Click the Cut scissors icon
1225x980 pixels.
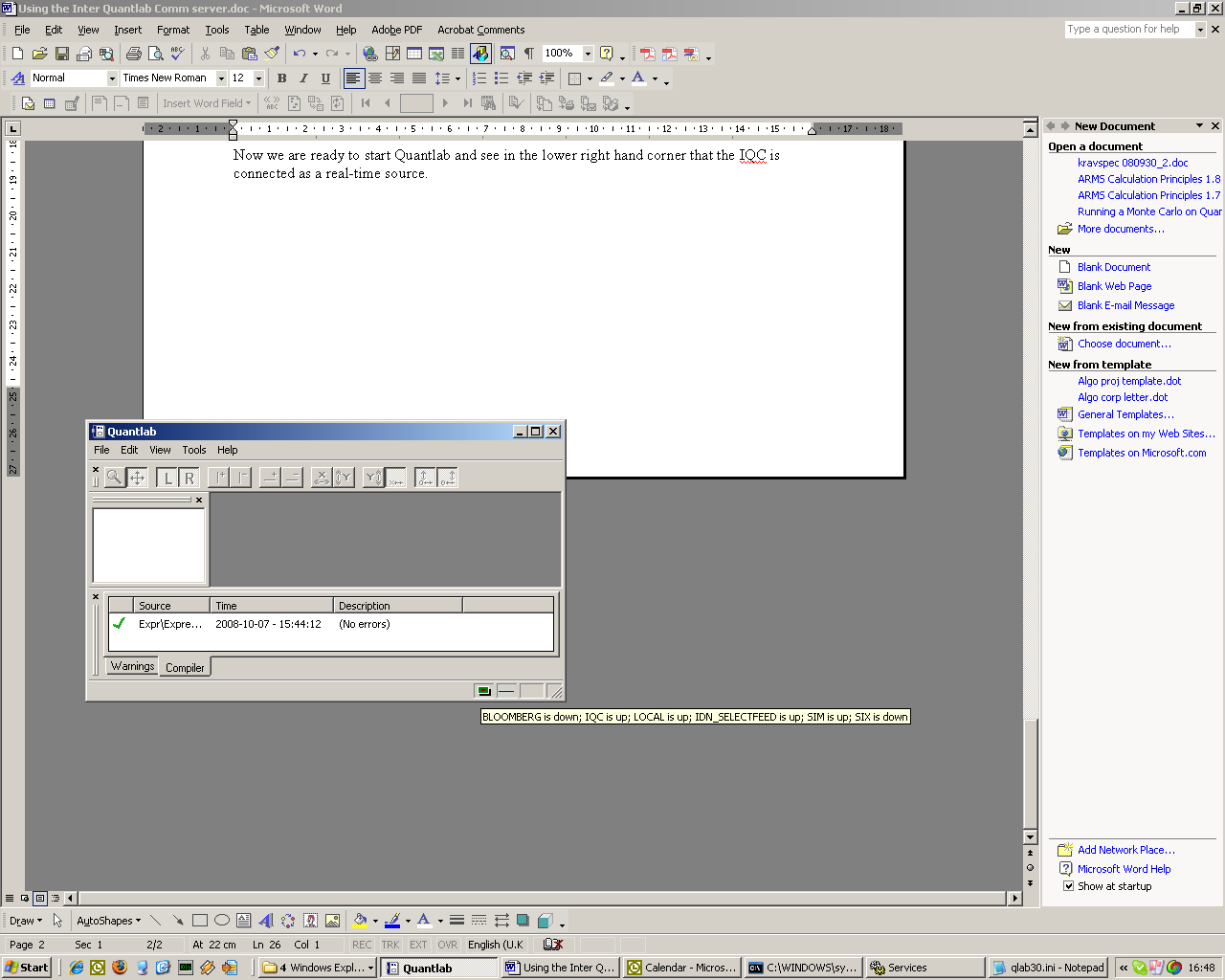tap(205, 54)
